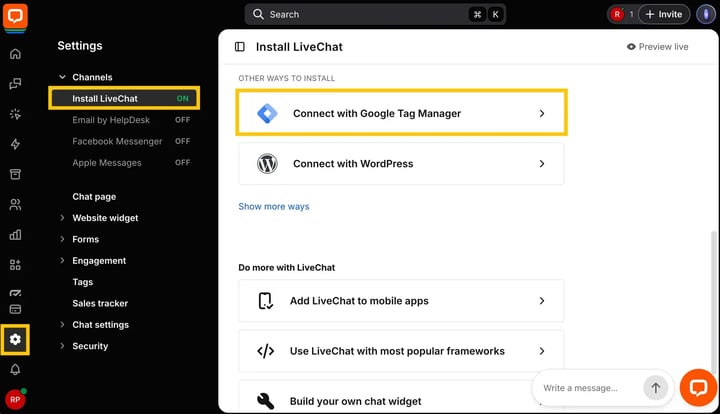Image resolution: width=720 pixels, height=414 pixels.
Task: Open the Reports bar chart icon
Action: tap(15, 235)
